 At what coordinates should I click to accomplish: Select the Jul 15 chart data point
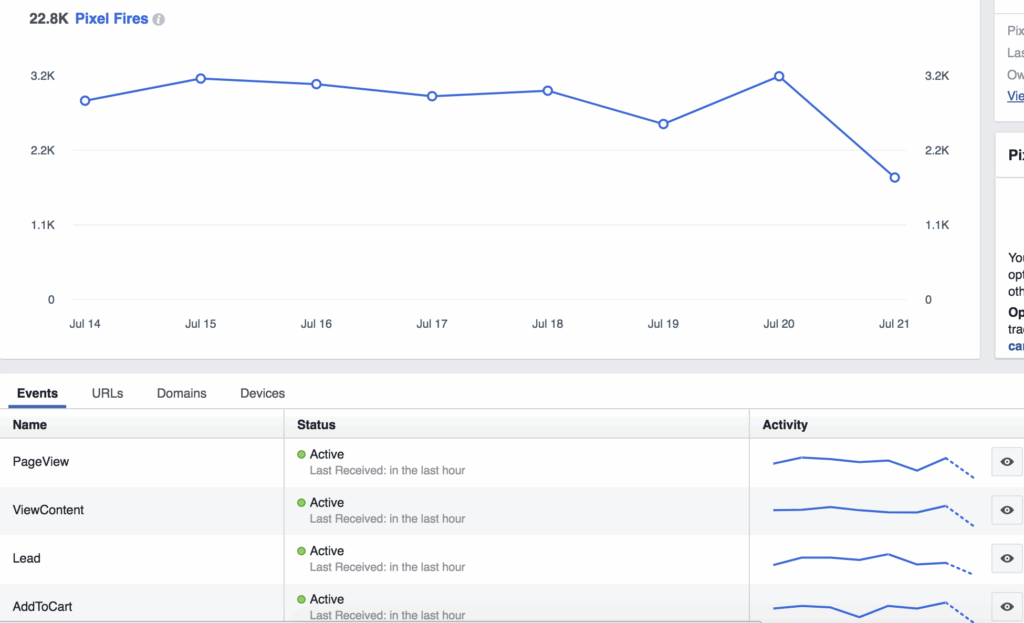[201, 78]
